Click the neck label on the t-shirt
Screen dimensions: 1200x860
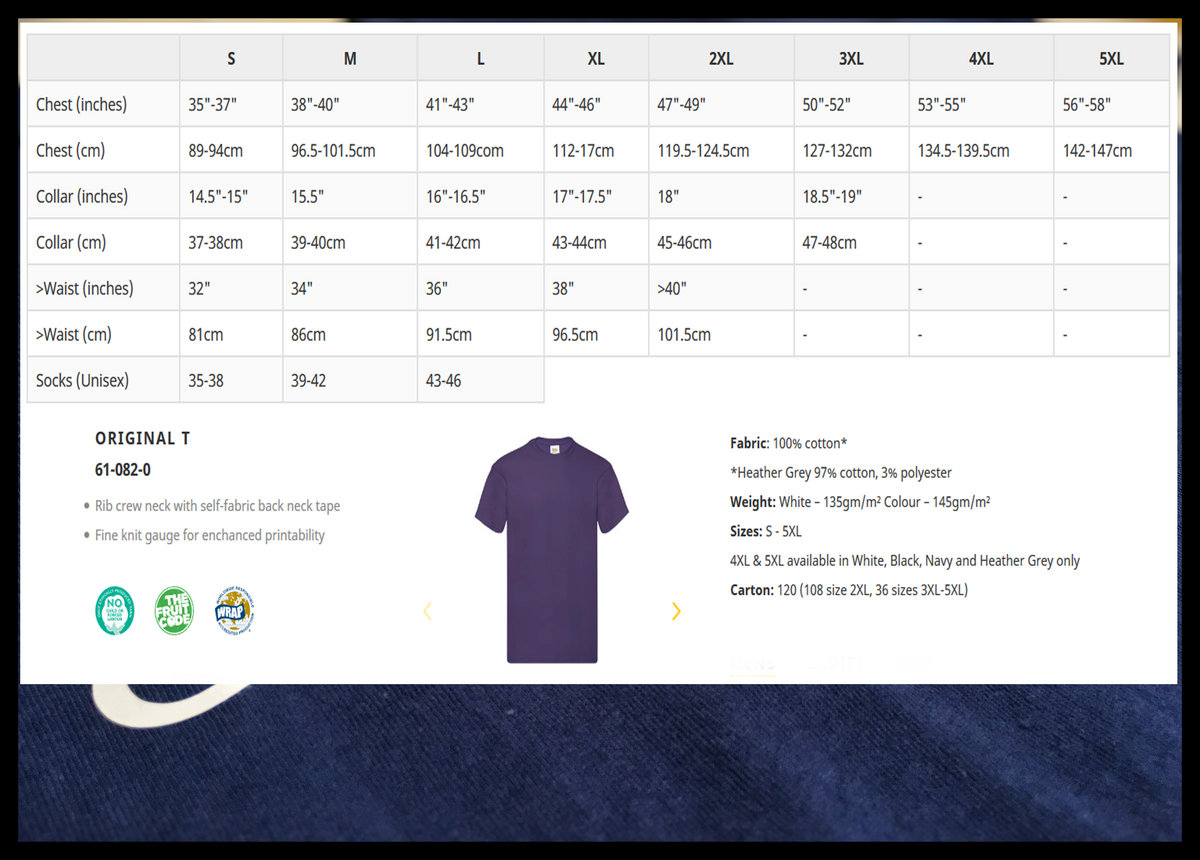[551, 448]
